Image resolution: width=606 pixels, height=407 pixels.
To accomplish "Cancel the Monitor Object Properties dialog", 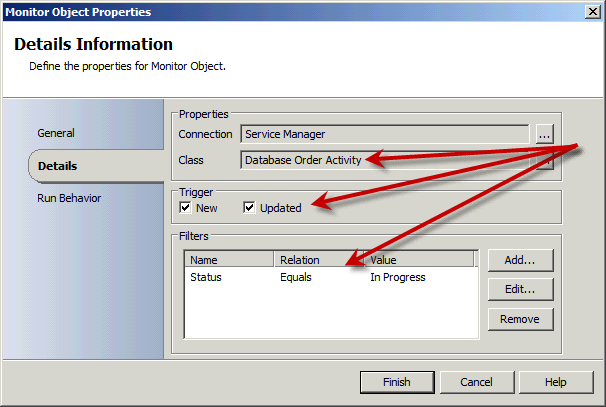I will (476, 382).
